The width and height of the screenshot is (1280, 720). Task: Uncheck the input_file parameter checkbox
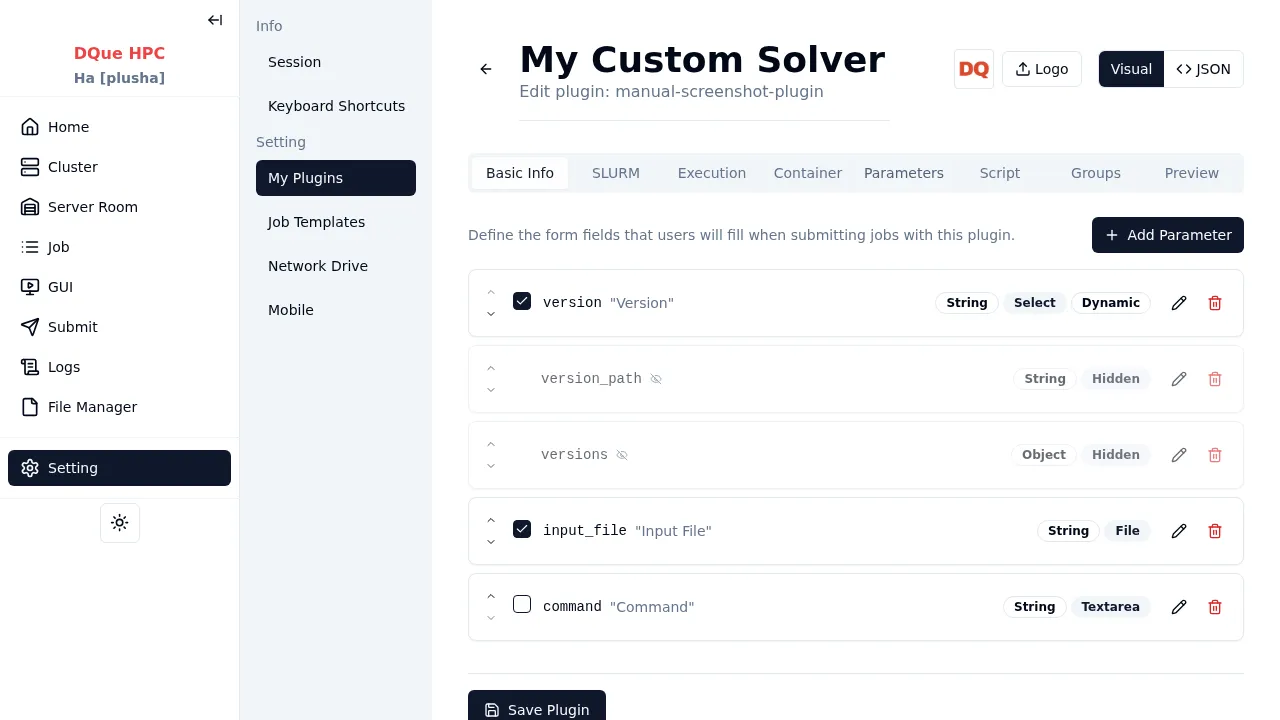coord(522,529)
